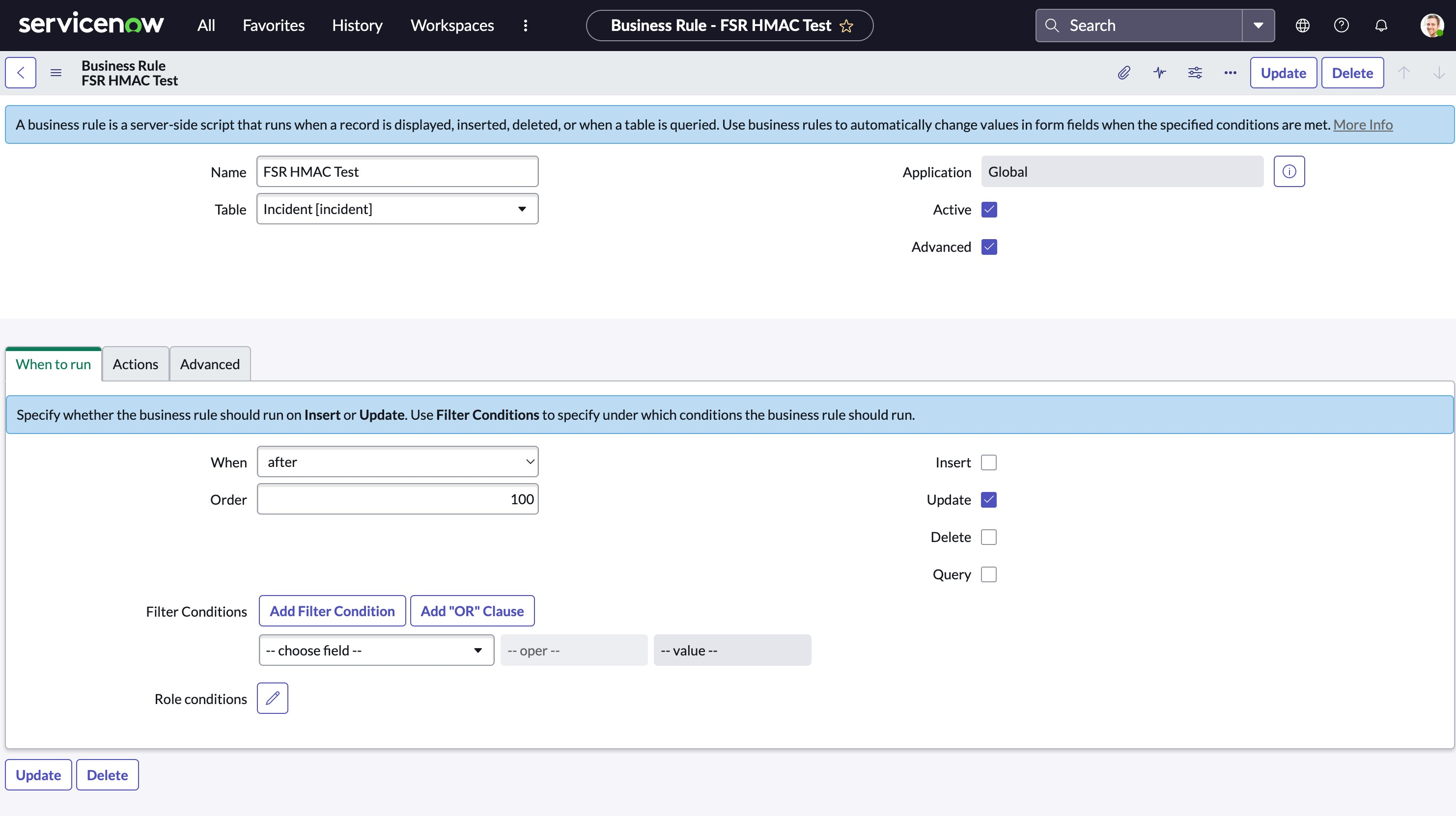The image size is (1456, 816).
Task: Add page to favorites star
Action: tap(846, 26)
